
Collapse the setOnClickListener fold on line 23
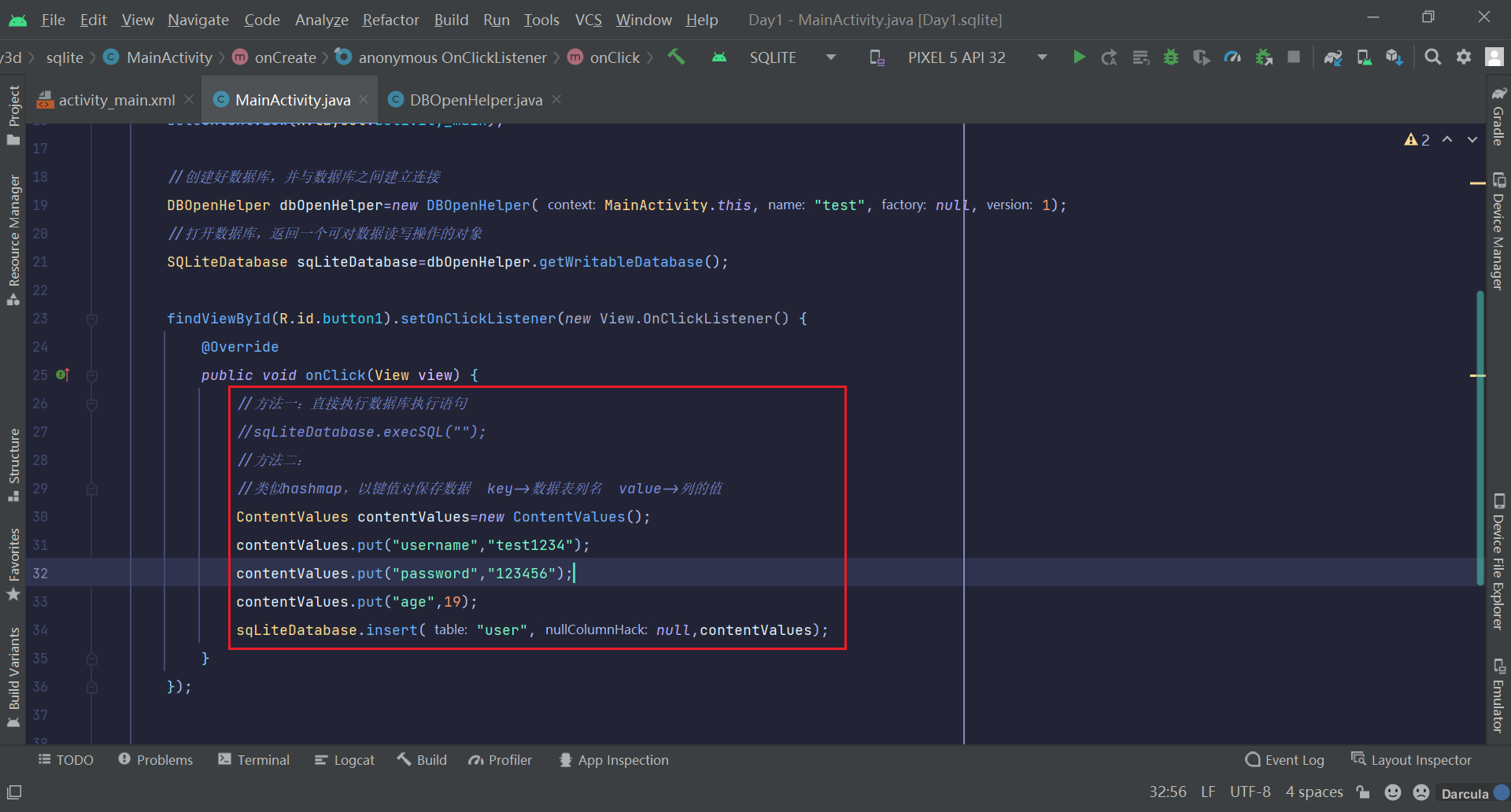pyautogui.click(x=92, y=319)
